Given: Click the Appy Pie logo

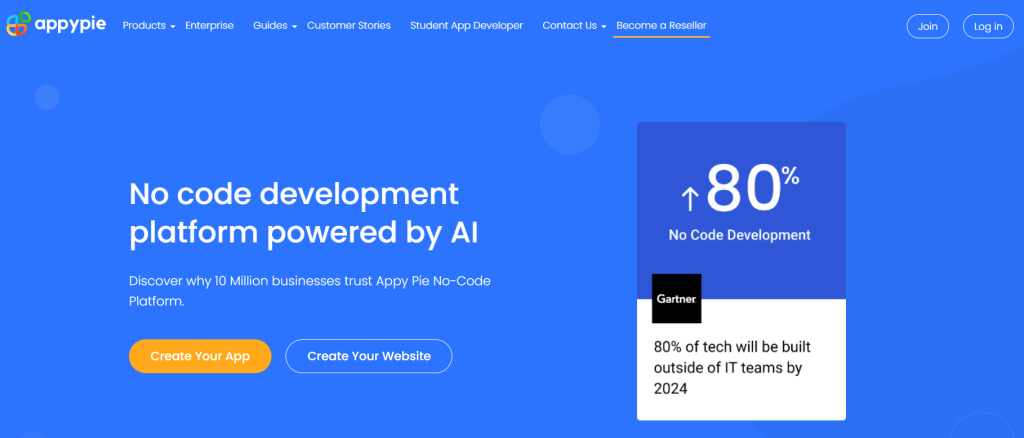Looking at the screenshot, I should click(56, 24).
